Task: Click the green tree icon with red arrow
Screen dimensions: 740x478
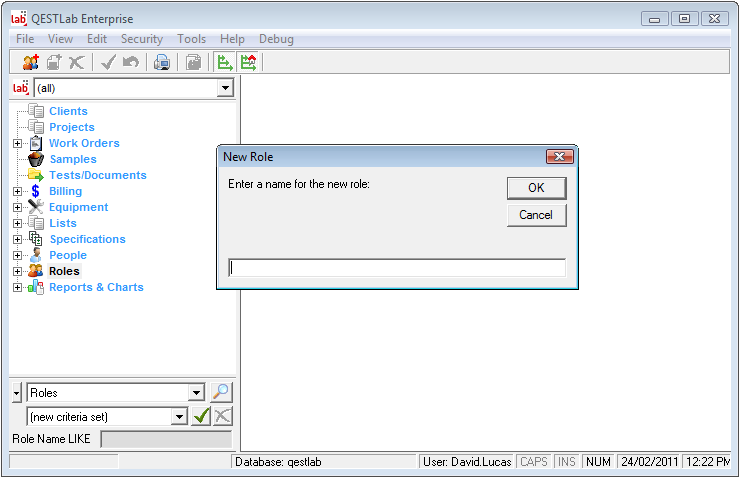Action: (x=247, y=63)
